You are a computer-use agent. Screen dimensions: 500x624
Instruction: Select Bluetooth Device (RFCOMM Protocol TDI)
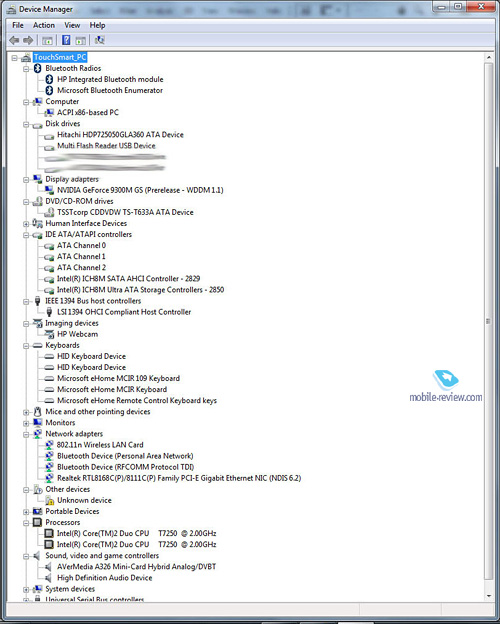tap(125, 467)
